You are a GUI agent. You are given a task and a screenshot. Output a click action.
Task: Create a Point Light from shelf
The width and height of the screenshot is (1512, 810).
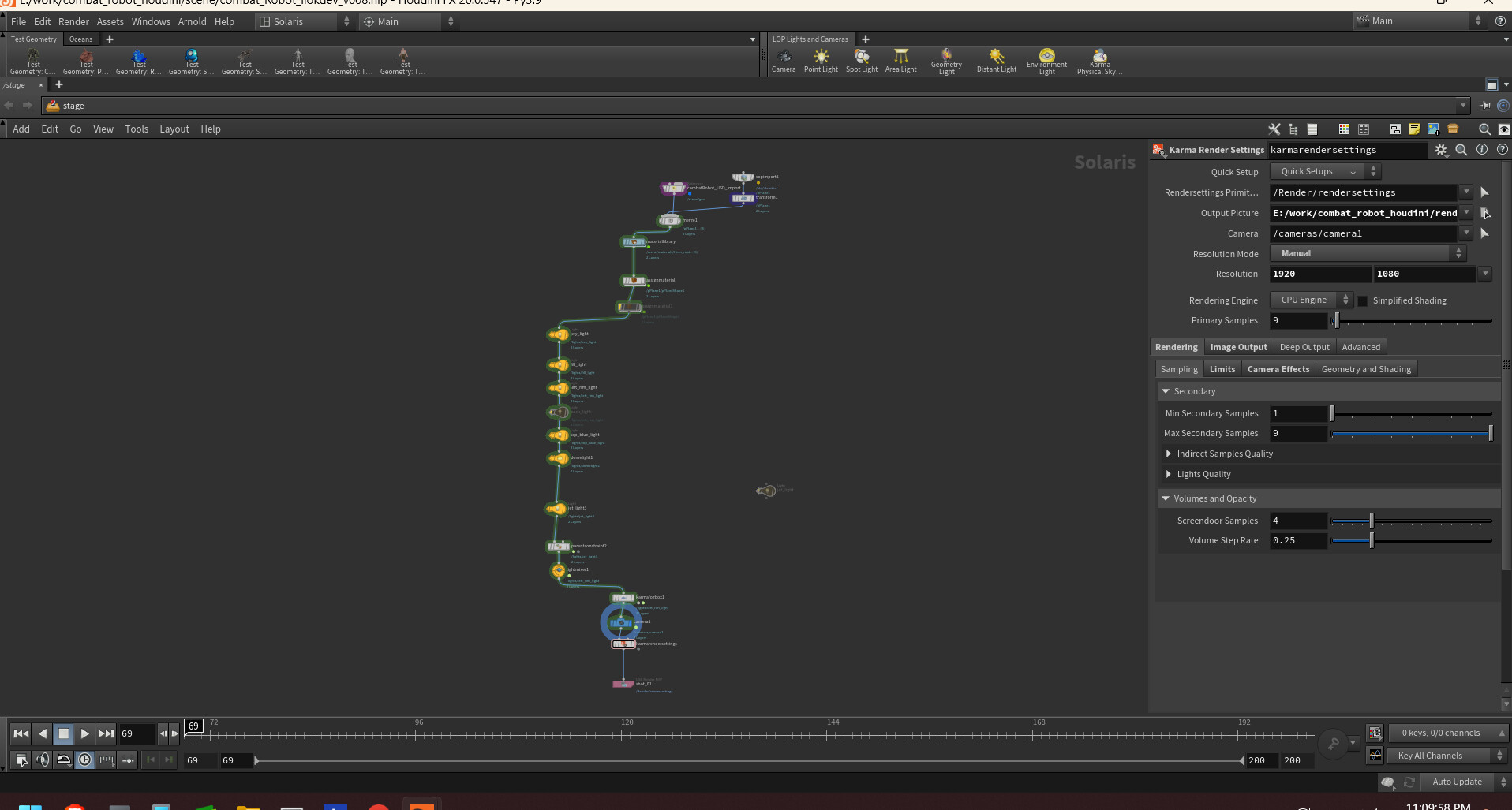[x=821, y=61]
